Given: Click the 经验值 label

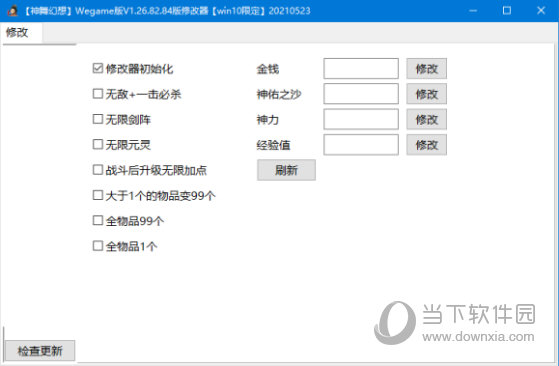Looking at the screenshot, I should (x=273, y=145).
